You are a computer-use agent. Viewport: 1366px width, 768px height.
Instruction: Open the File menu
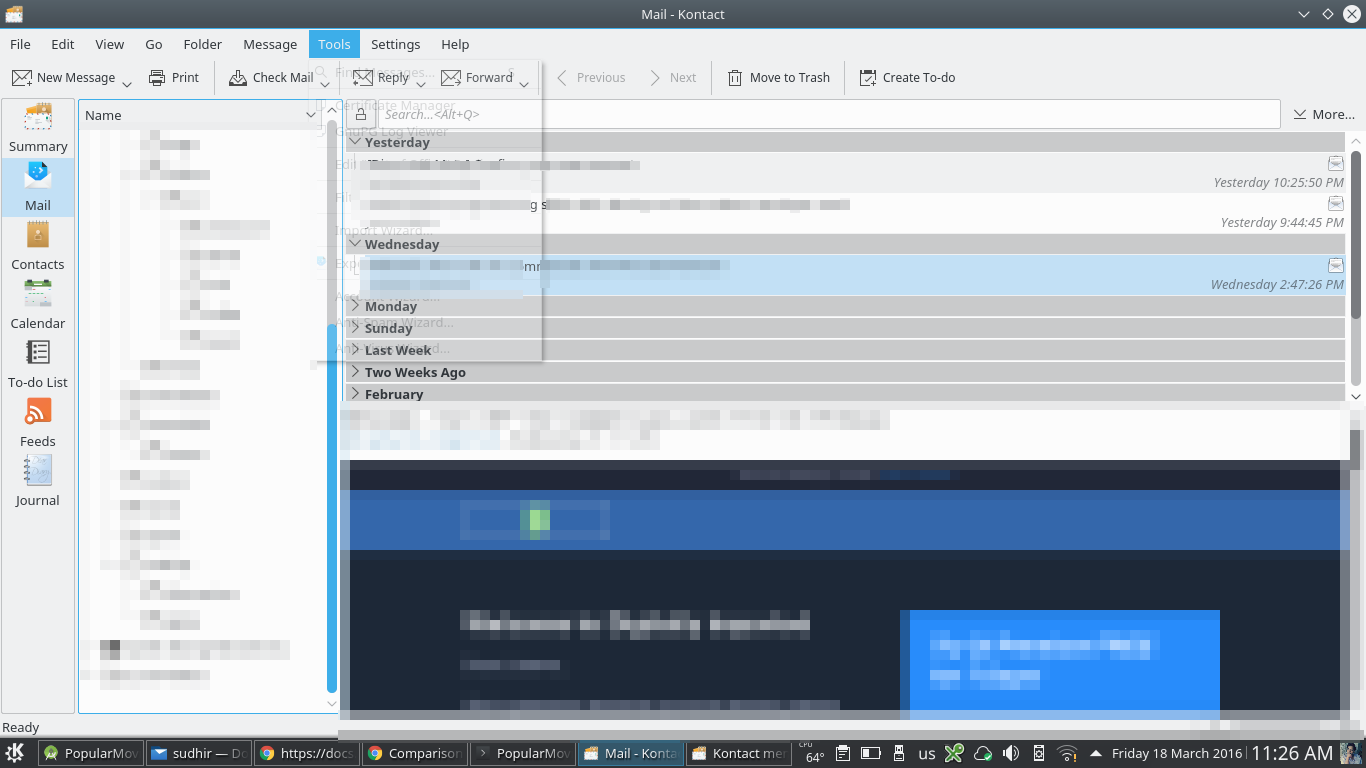(20, 44)
